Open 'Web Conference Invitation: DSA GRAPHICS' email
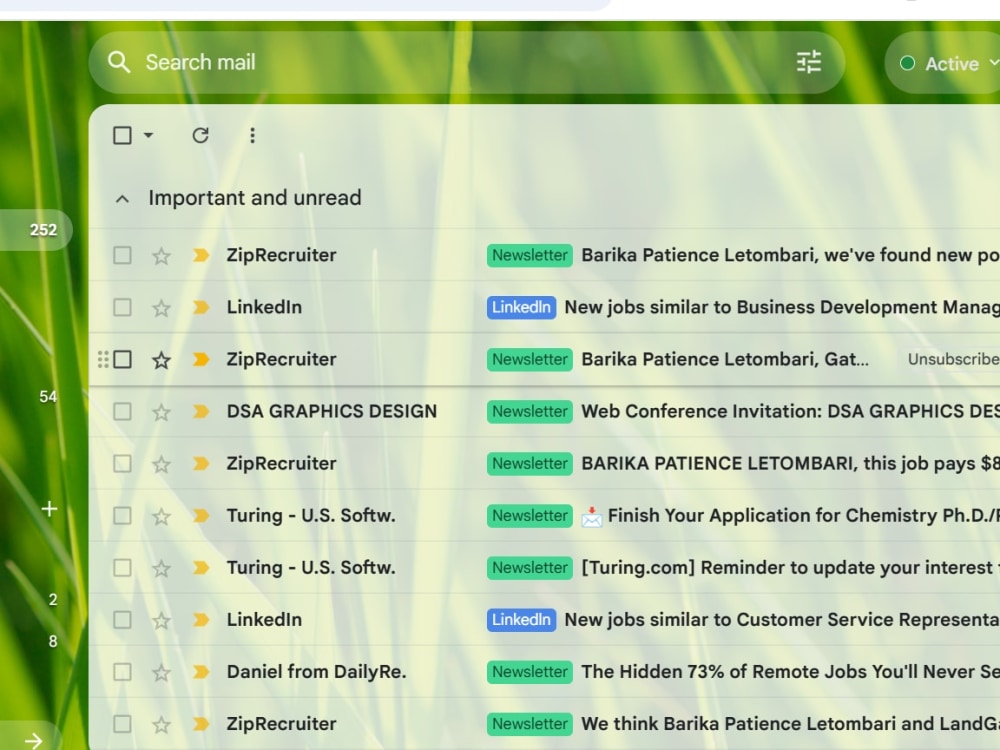 (x=790, y=411)
